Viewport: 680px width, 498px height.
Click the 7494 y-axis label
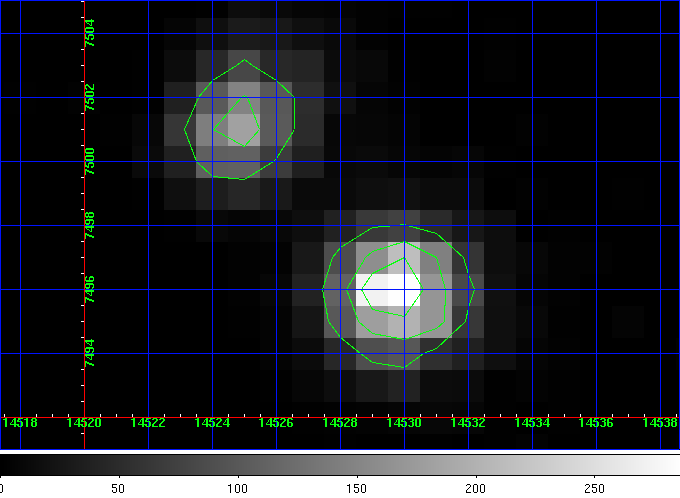point(90,353)
